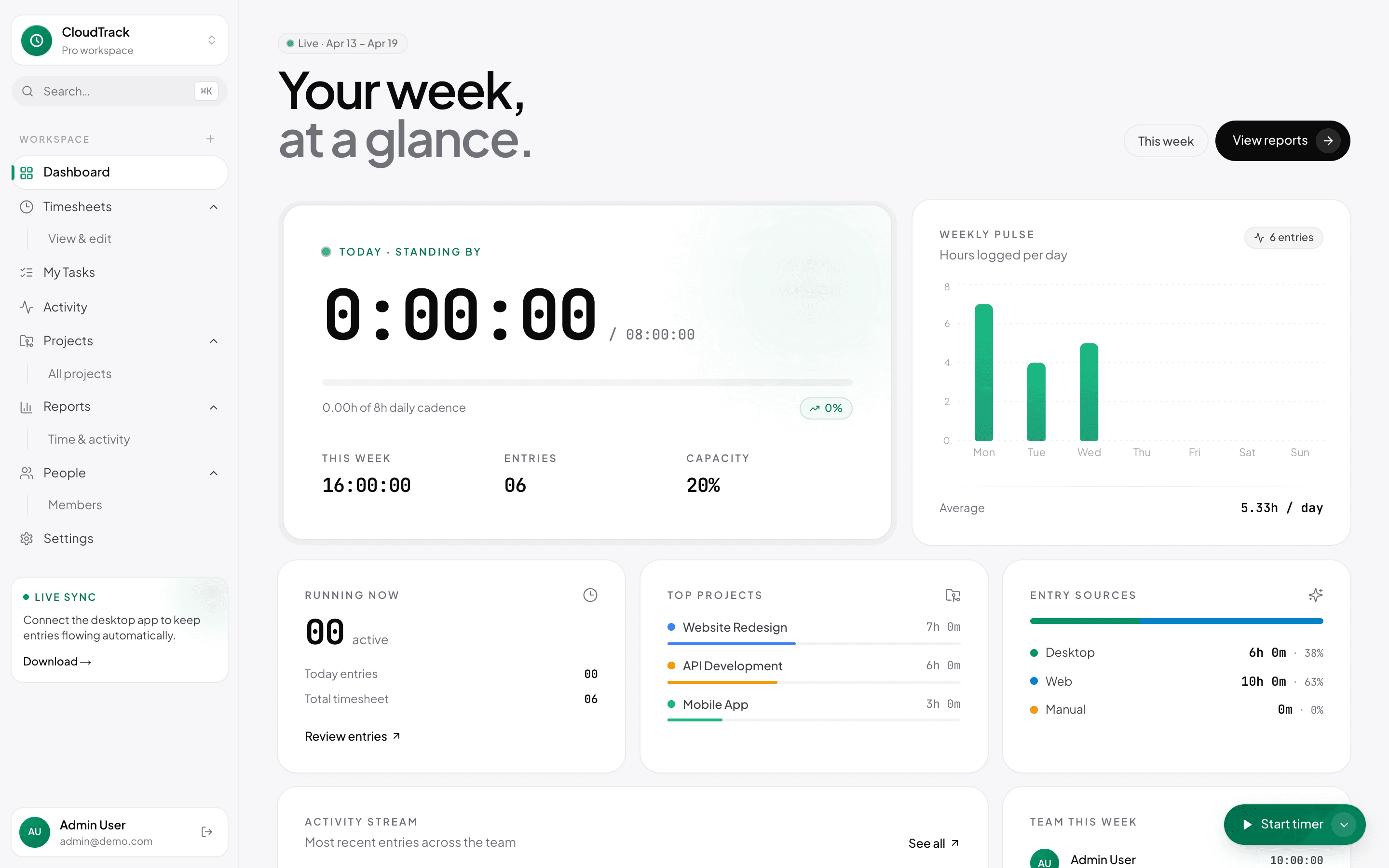The image size is (1389, 868).
Task: Click the Web source blue dot
Action: click(x=1035, y=681)
